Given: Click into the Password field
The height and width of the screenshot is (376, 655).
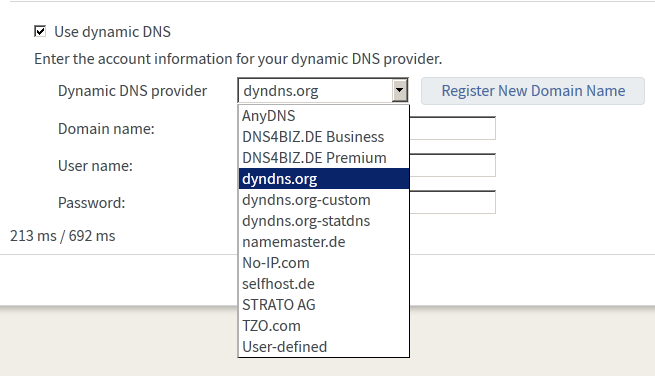Looking at the screenshot, I should click(x=452, y=202).
